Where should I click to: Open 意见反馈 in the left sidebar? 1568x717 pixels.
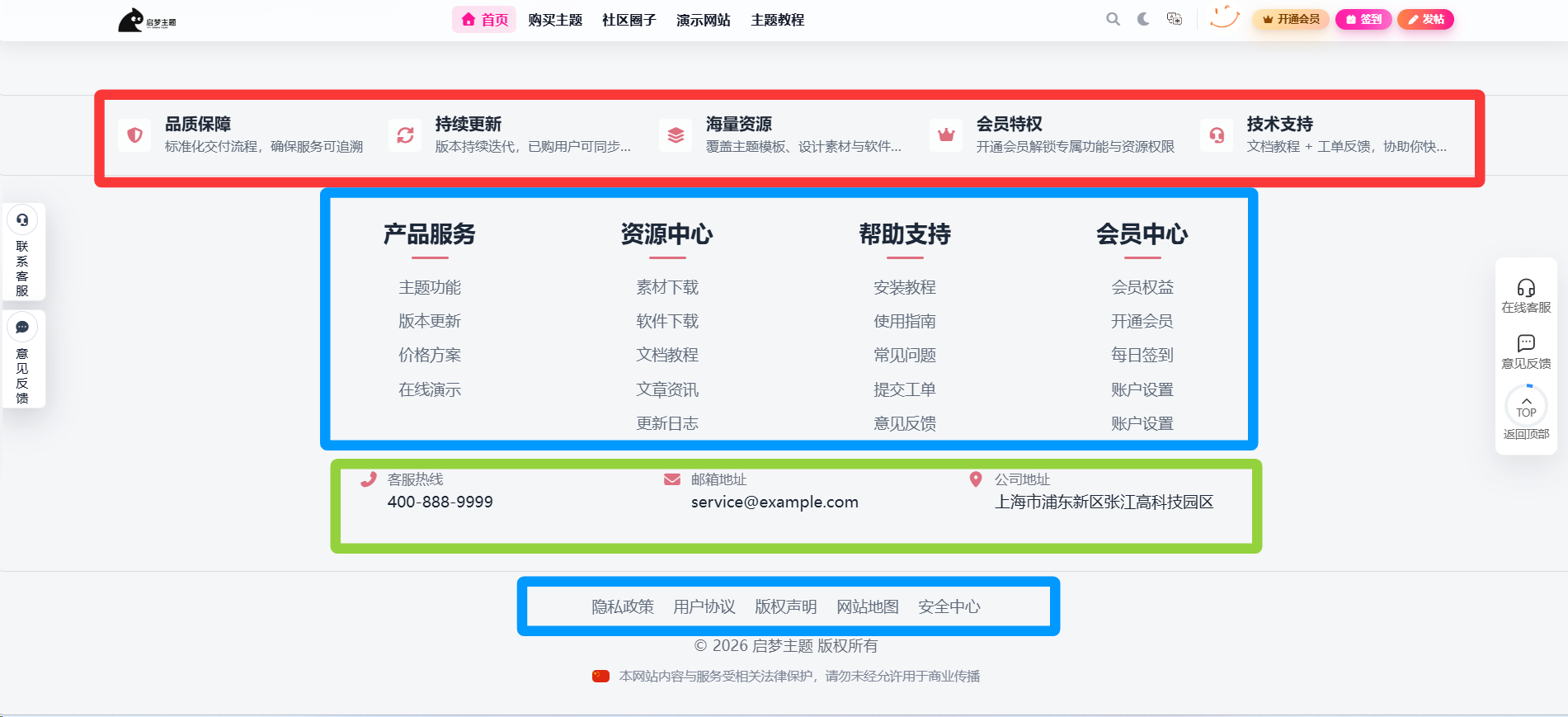tap(22, 359)
